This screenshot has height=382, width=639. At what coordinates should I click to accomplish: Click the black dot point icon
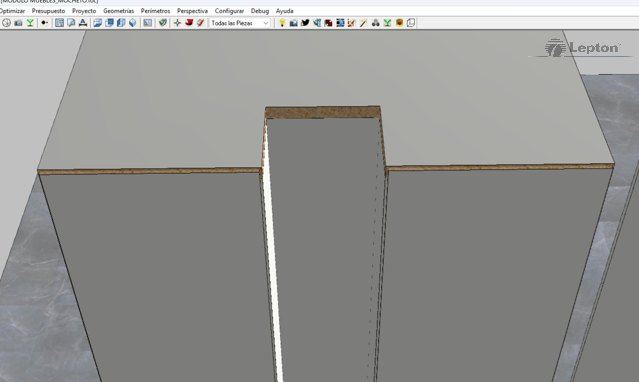pyautogui.click(x=44, y=23)
